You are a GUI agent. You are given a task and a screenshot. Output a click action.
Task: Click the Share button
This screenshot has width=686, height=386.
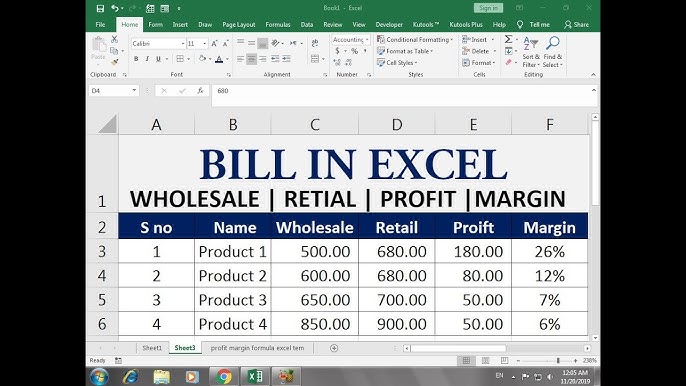[577, 25]
